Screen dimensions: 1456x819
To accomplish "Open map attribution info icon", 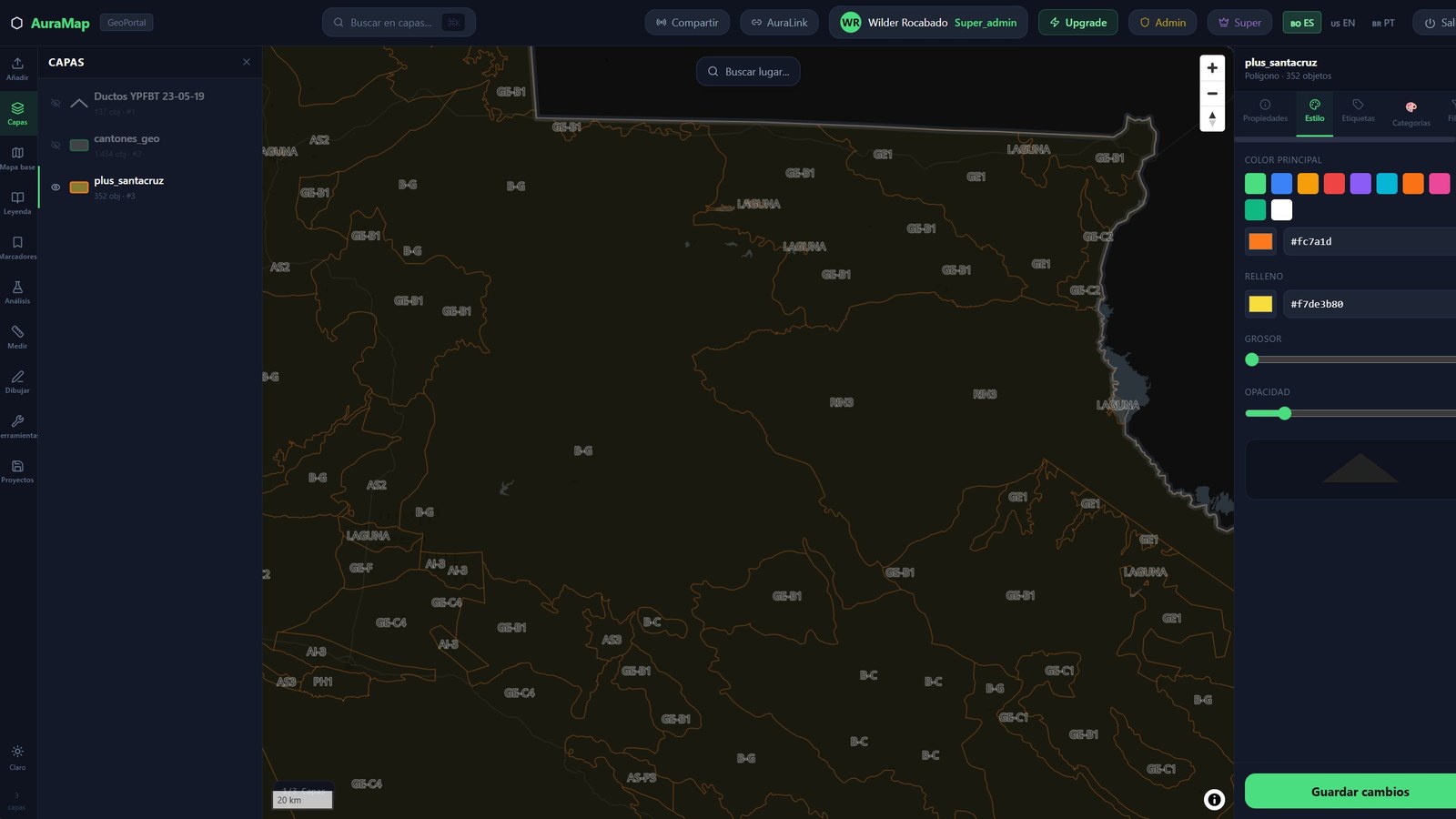I will (x=1214, y=799).
